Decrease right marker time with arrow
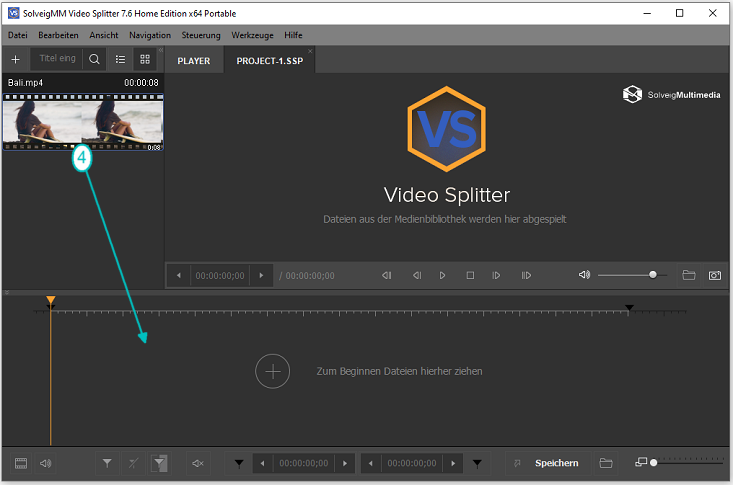The image size is (733, 485). pyautogui.click(x=370, y=463)
